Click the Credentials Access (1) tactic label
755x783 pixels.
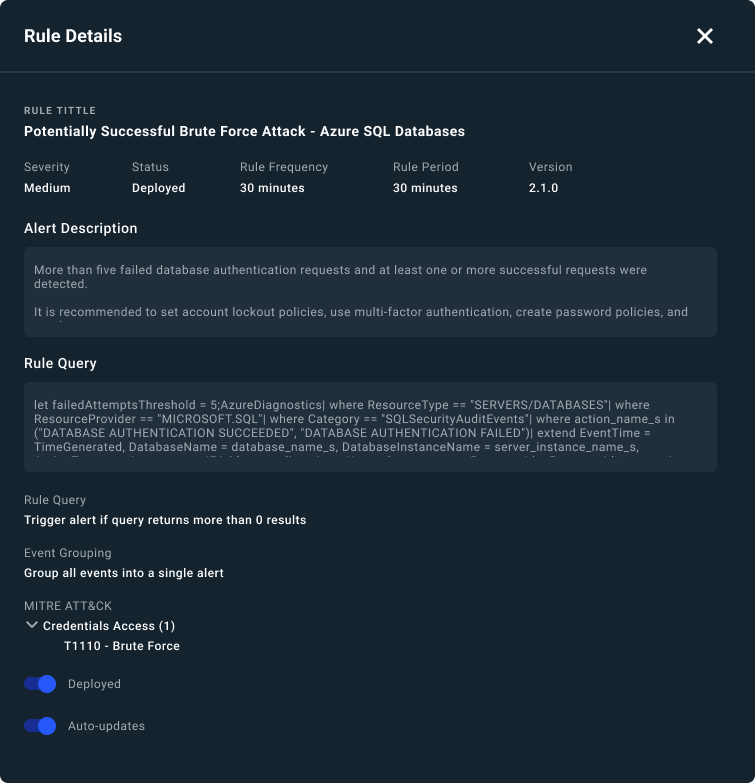click(109, 626)
